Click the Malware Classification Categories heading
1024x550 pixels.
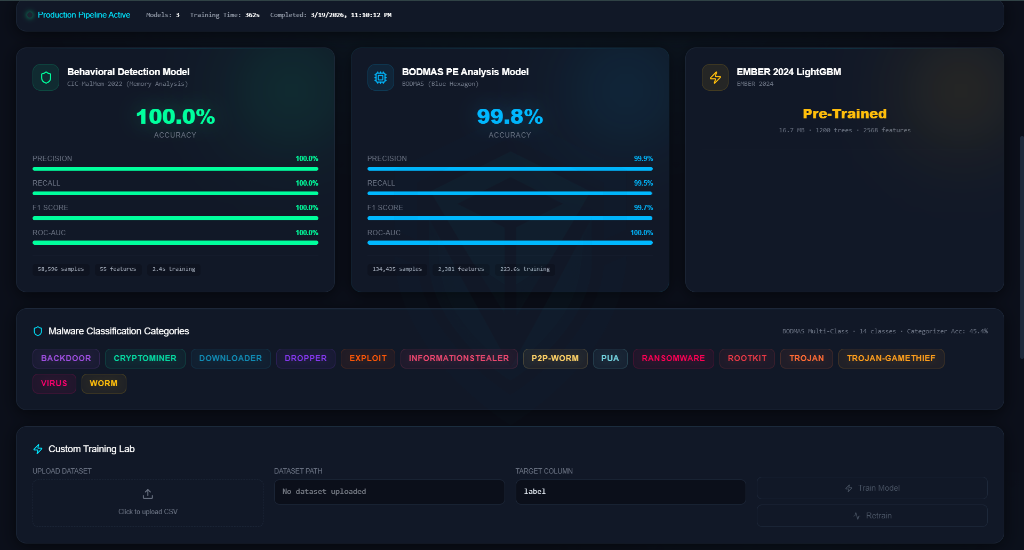(x=119, y=331)
